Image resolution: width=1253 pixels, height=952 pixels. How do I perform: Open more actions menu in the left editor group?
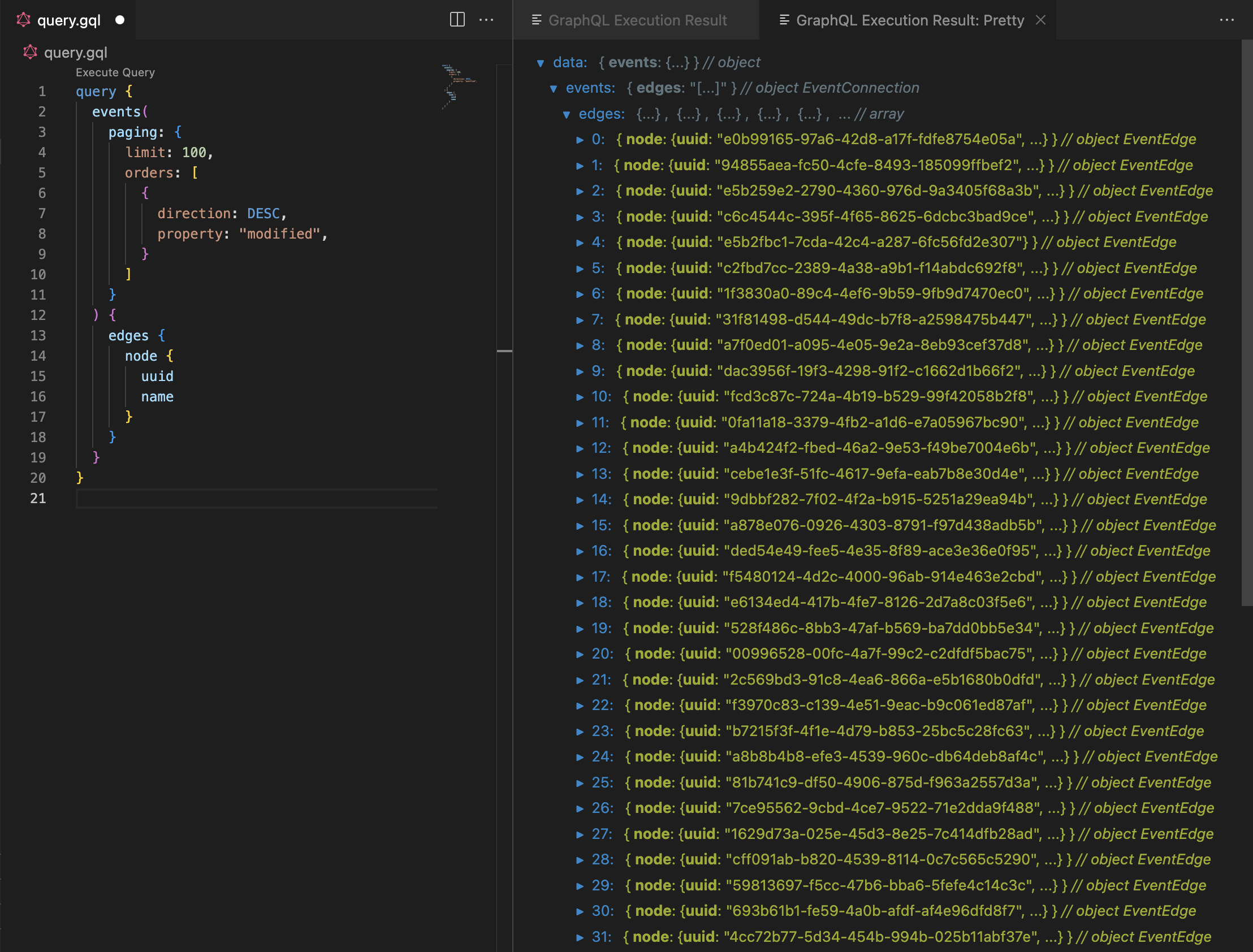click(487, 20)
